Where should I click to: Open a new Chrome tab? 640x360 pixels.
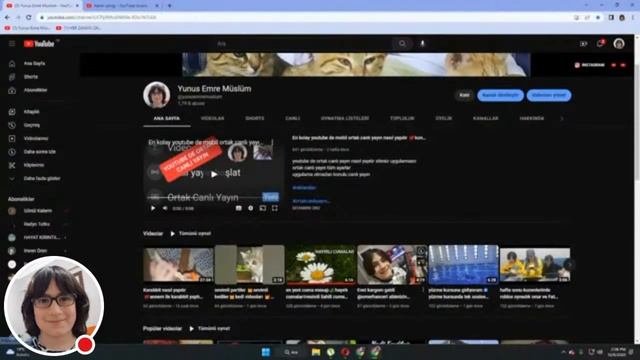(169, 6)
